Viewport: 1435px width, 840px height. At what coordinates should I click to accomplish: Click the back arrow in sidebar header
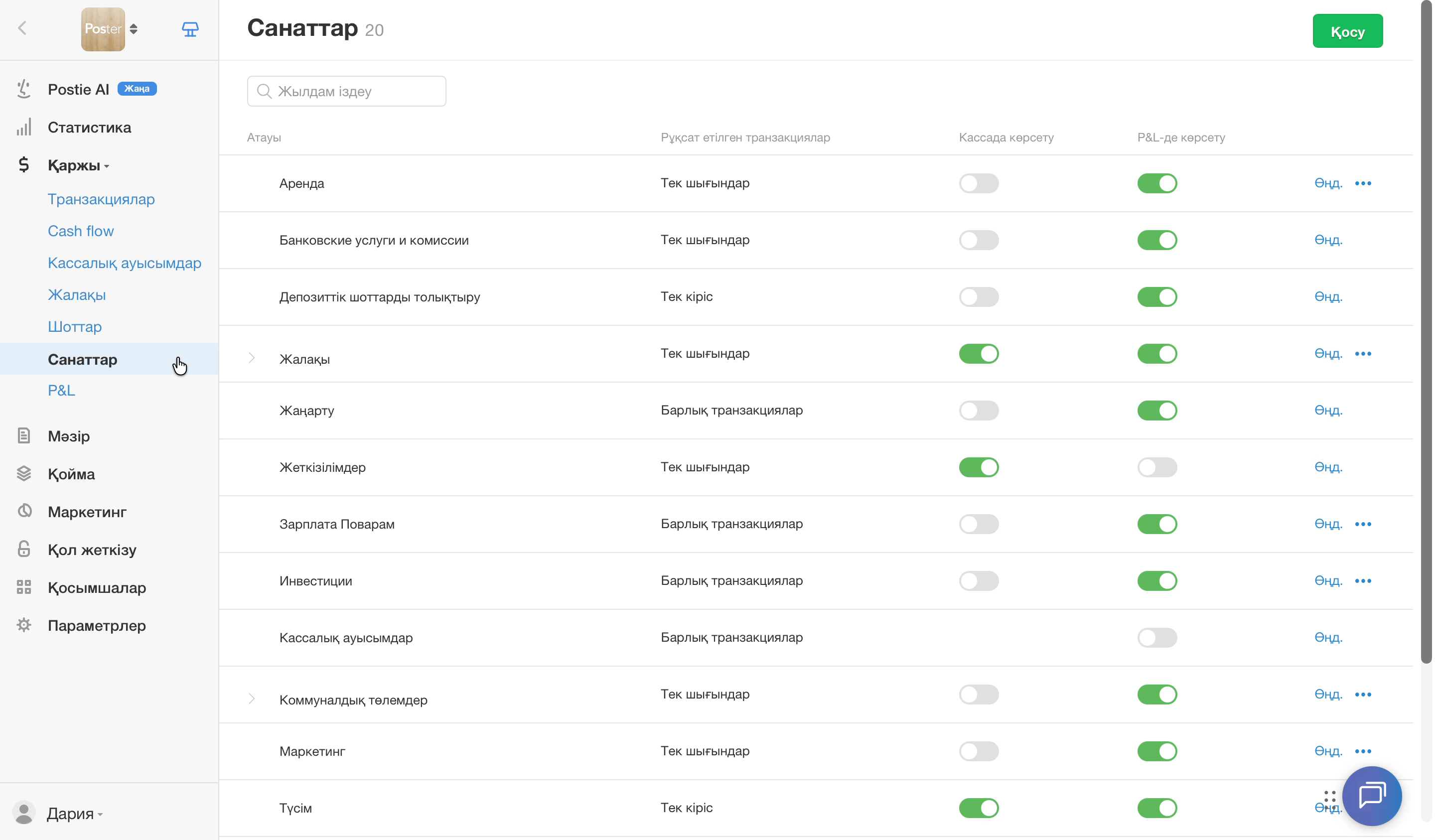pos(22,28)
